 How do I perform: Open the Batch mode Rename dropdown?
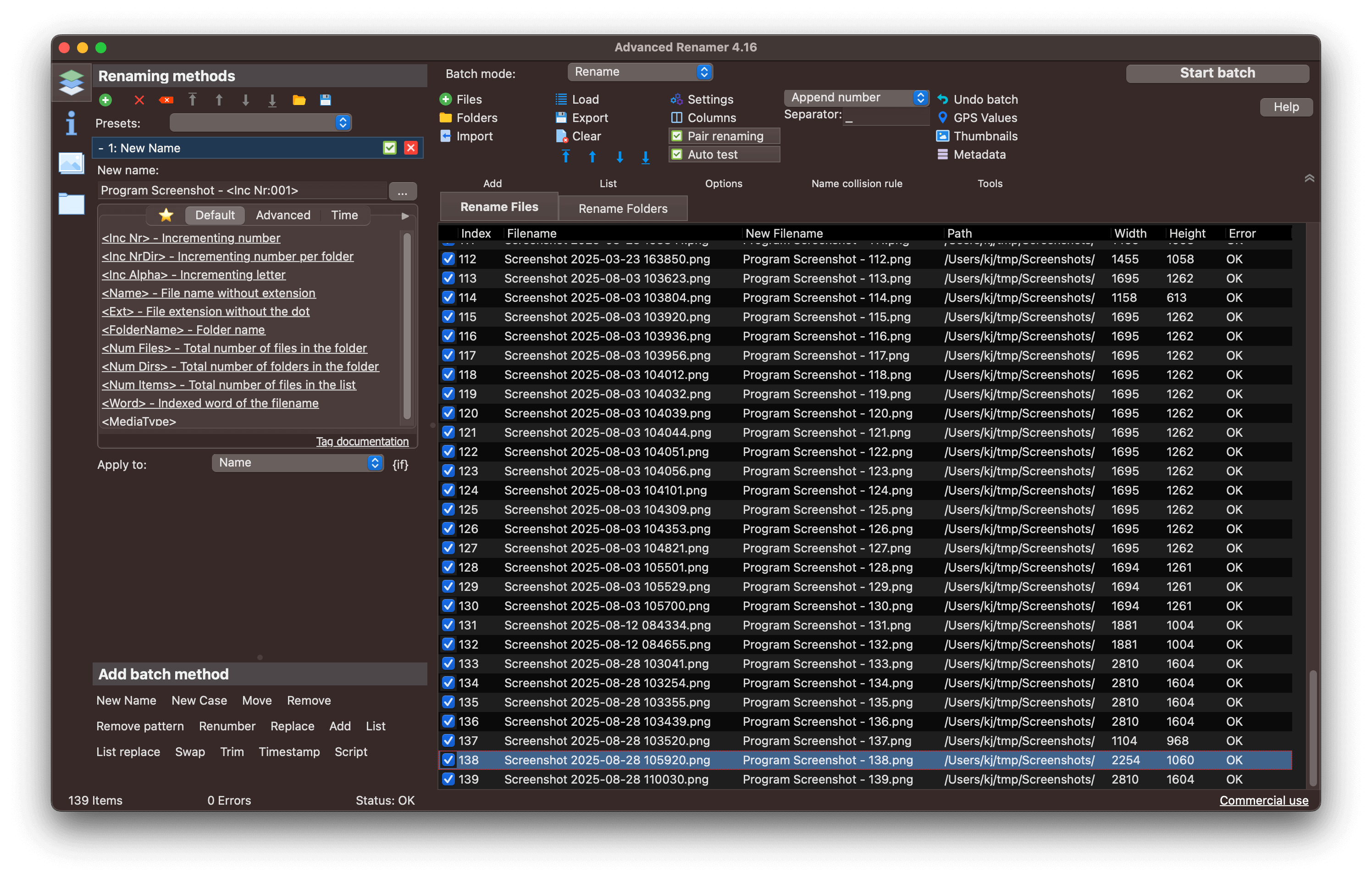[x=640, y=72]
